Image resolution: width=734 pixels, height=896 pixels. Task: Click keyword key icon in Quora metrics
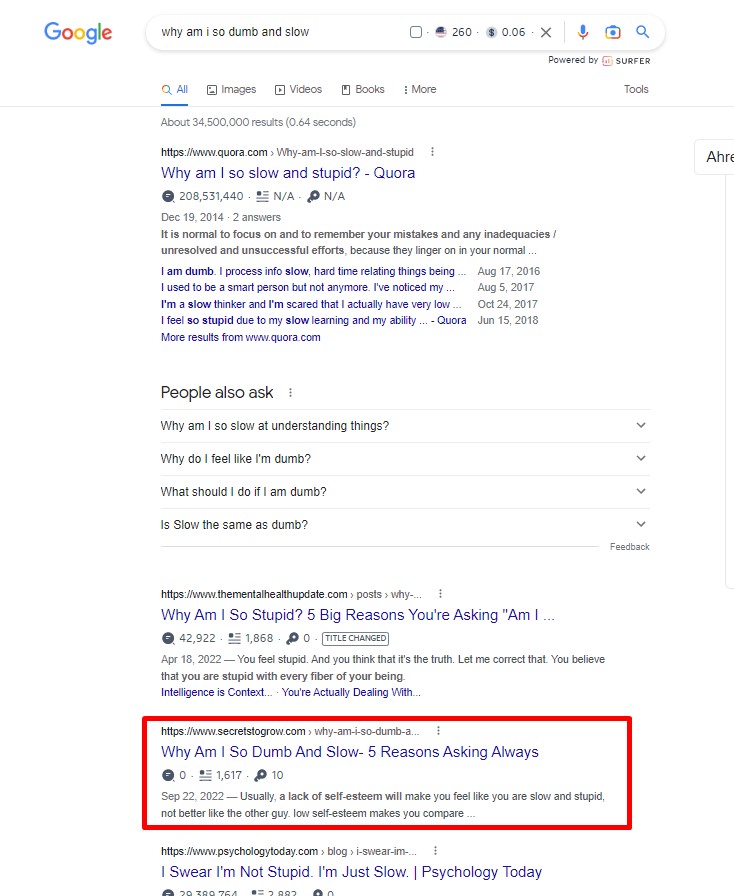pyautogui.click(x=313, y=197)
